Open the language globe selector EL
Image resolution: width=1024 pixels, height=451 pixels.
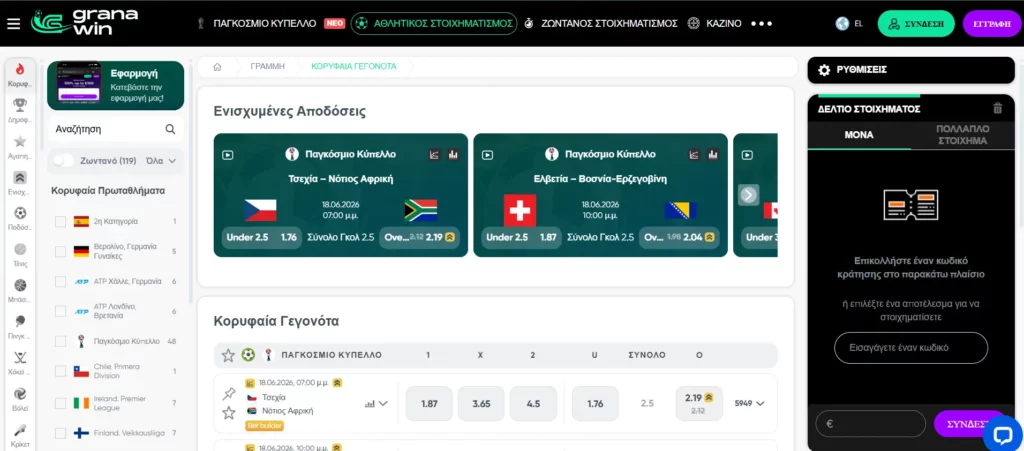(849, 23)
